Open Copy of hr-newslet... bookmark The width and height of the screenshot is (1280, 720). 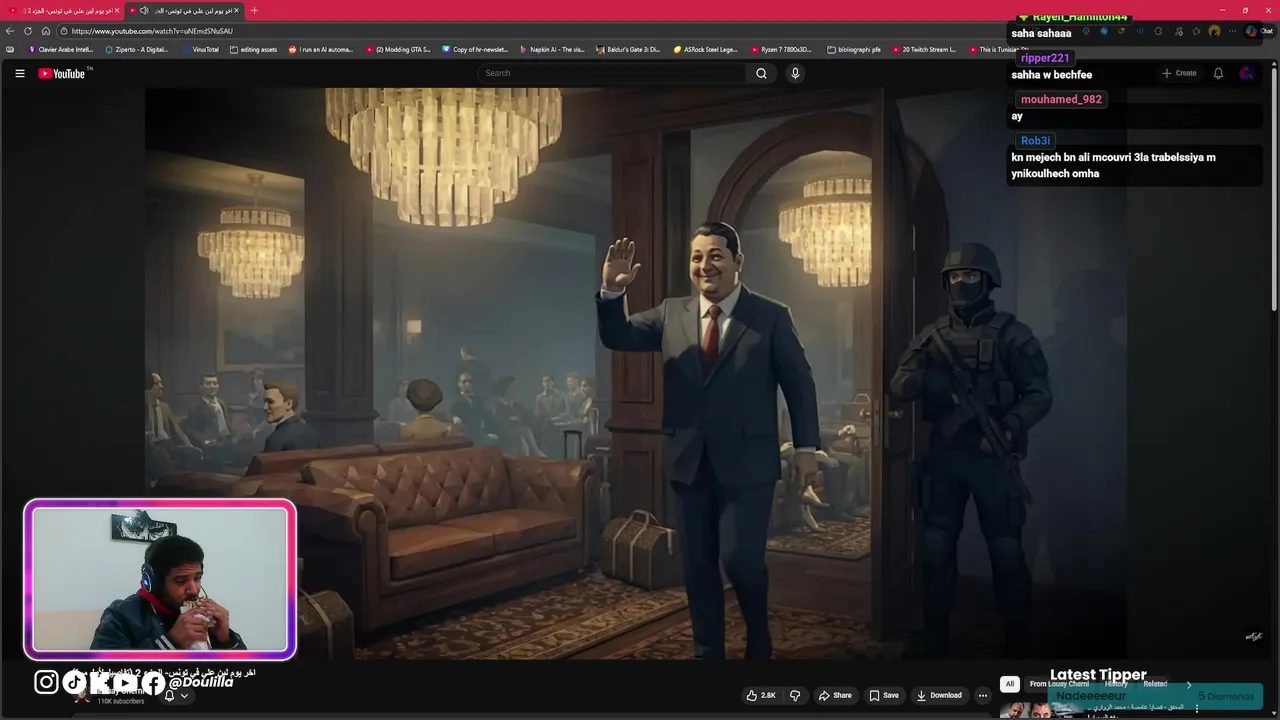click(475, 49)
